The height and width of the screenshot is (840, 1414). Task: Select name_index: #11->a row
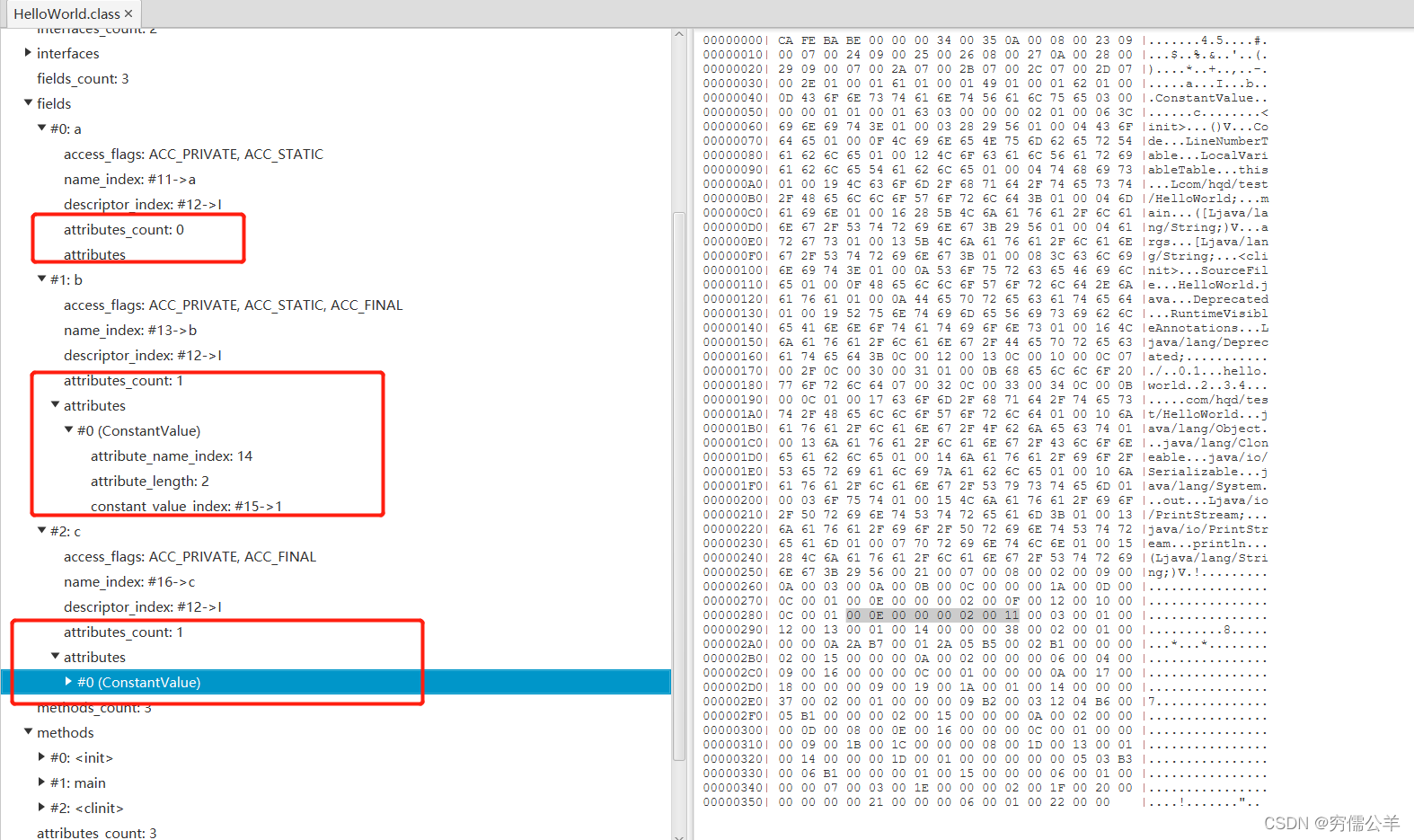[x=129, y=179]
